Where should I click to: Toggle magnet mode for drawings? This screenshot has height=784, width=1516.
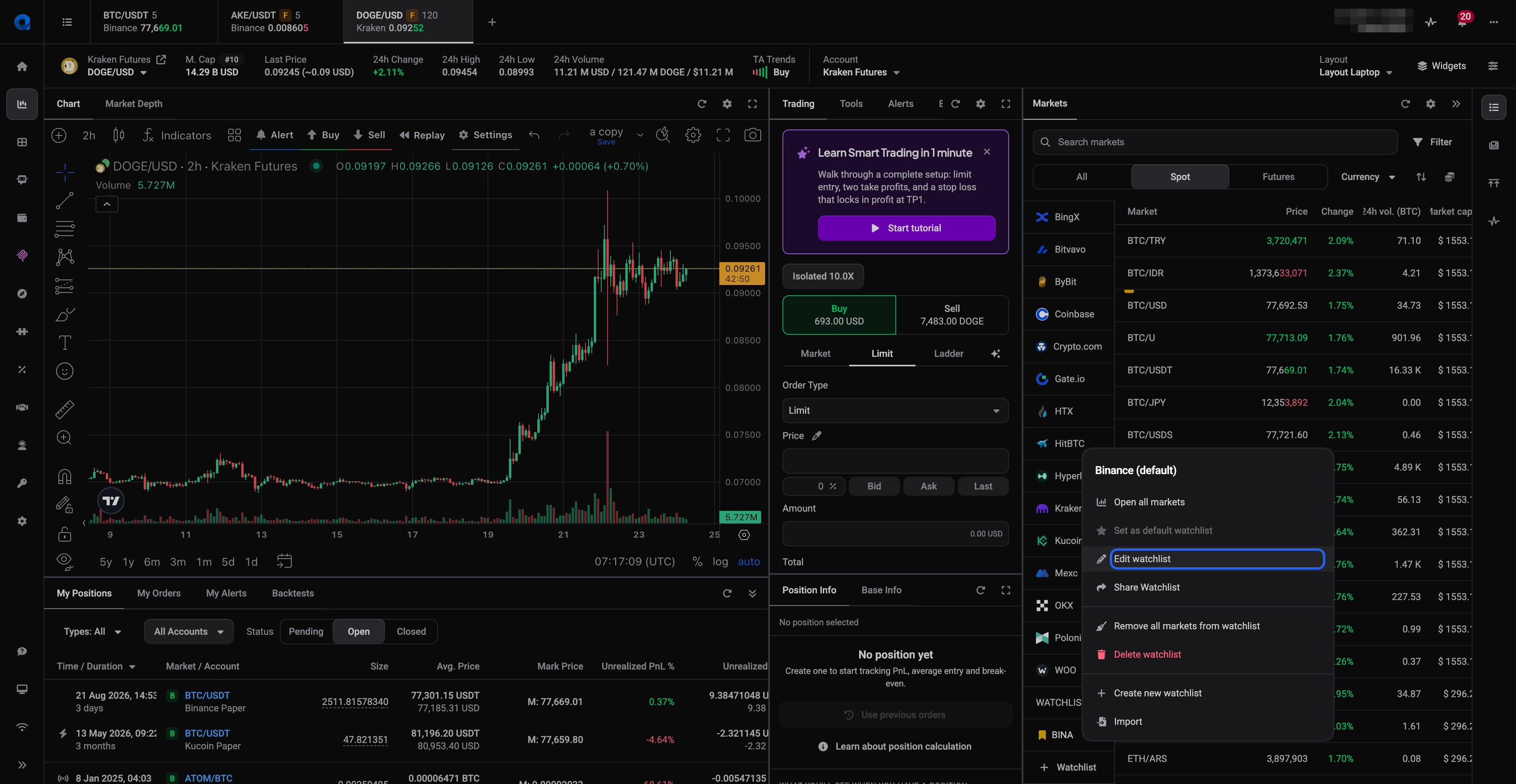tap(65, 476)
